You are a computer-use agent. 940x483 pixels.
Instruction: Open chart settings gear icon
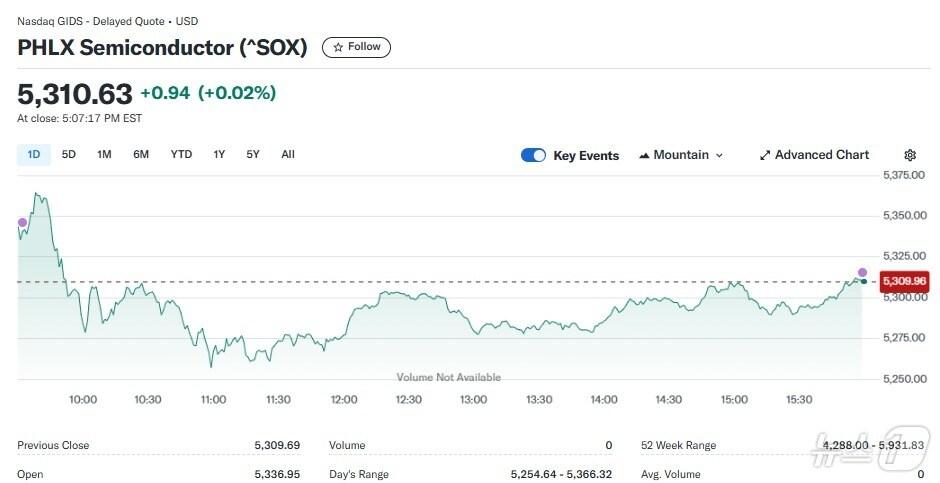point(909,155)
